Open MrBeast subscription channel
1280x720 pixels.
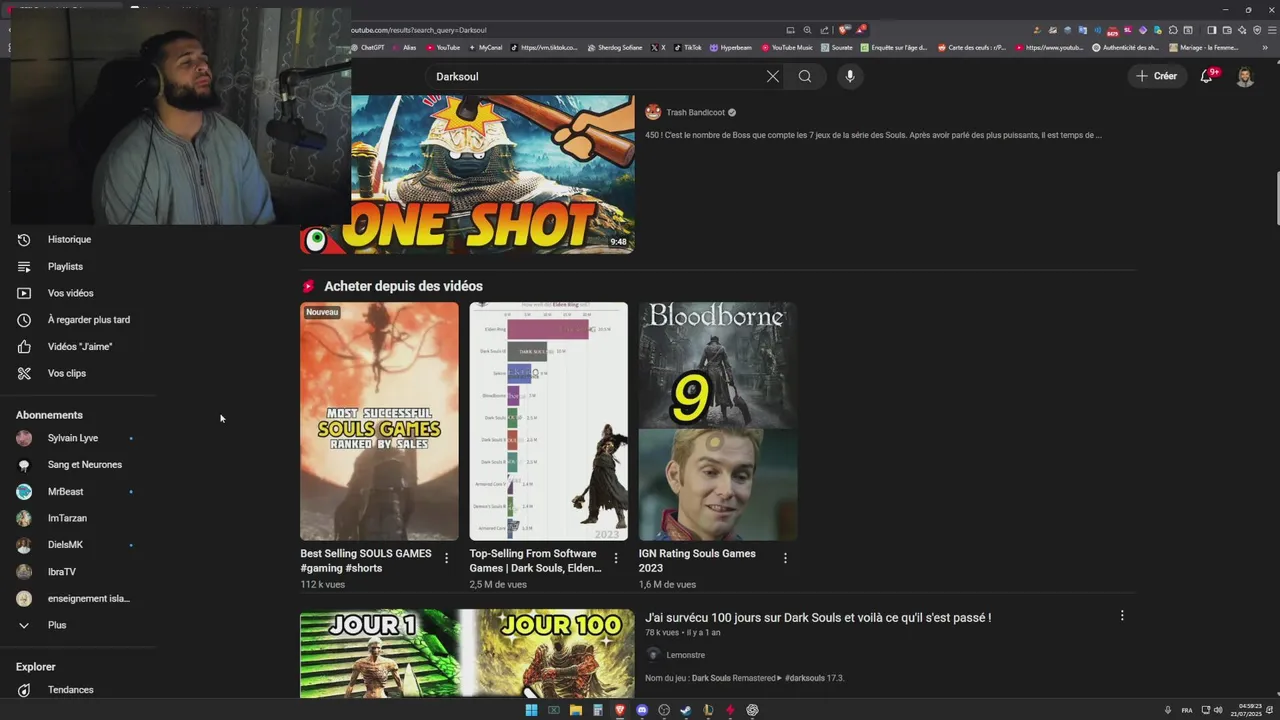coord(66,492)
